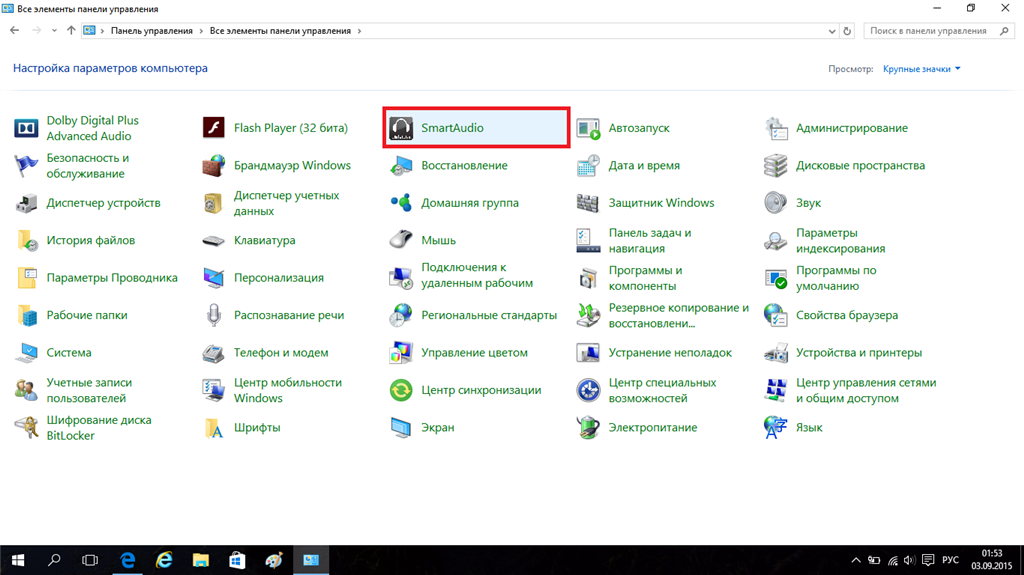This screenshot has width=1024, height=575.
Task: Go up one level with the up arrow
Action: (x=71, y=31)
